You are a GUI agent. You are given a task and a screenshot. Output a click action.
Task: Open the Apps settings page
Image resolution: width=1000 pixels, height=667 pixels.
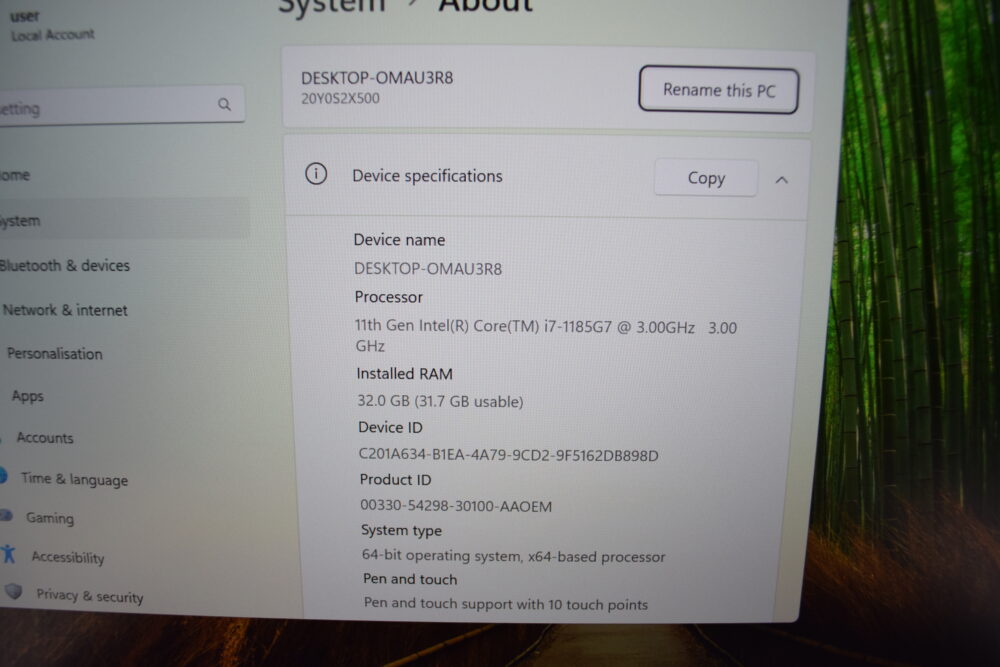click(27, 397)
